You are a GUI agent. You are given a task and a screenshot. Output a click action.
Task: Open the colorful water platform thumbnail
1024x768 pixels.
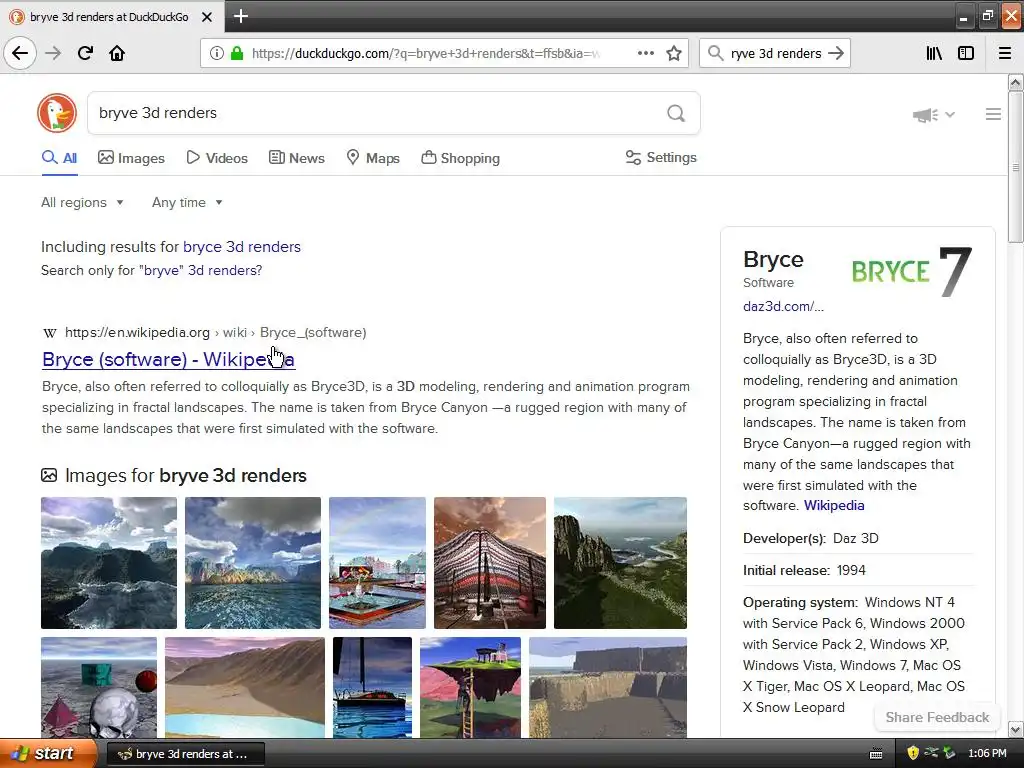(x=377, y=563)
